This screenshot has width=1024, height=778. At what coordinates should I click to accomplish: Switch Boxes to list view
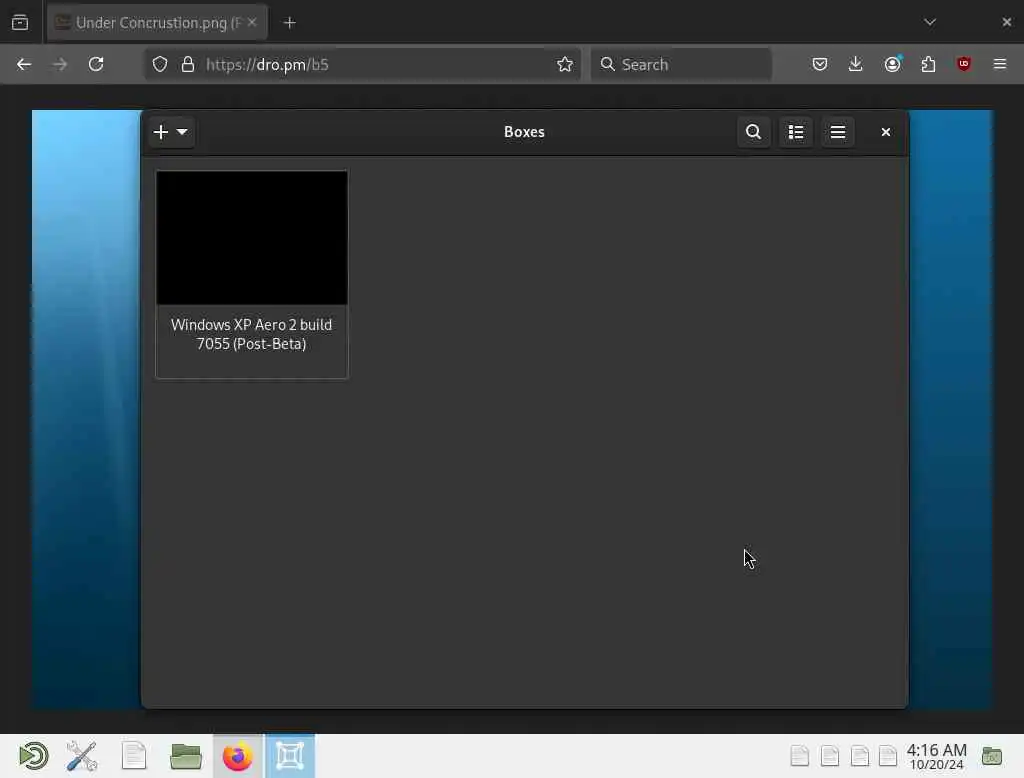(795, 132)
